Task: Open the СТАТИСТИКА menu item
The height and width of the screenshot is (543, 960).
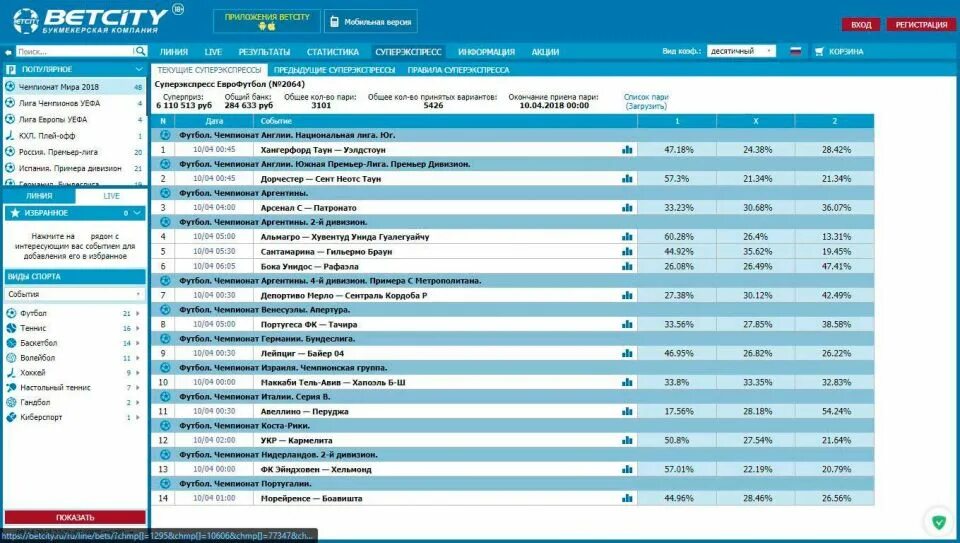Action: 332,52
